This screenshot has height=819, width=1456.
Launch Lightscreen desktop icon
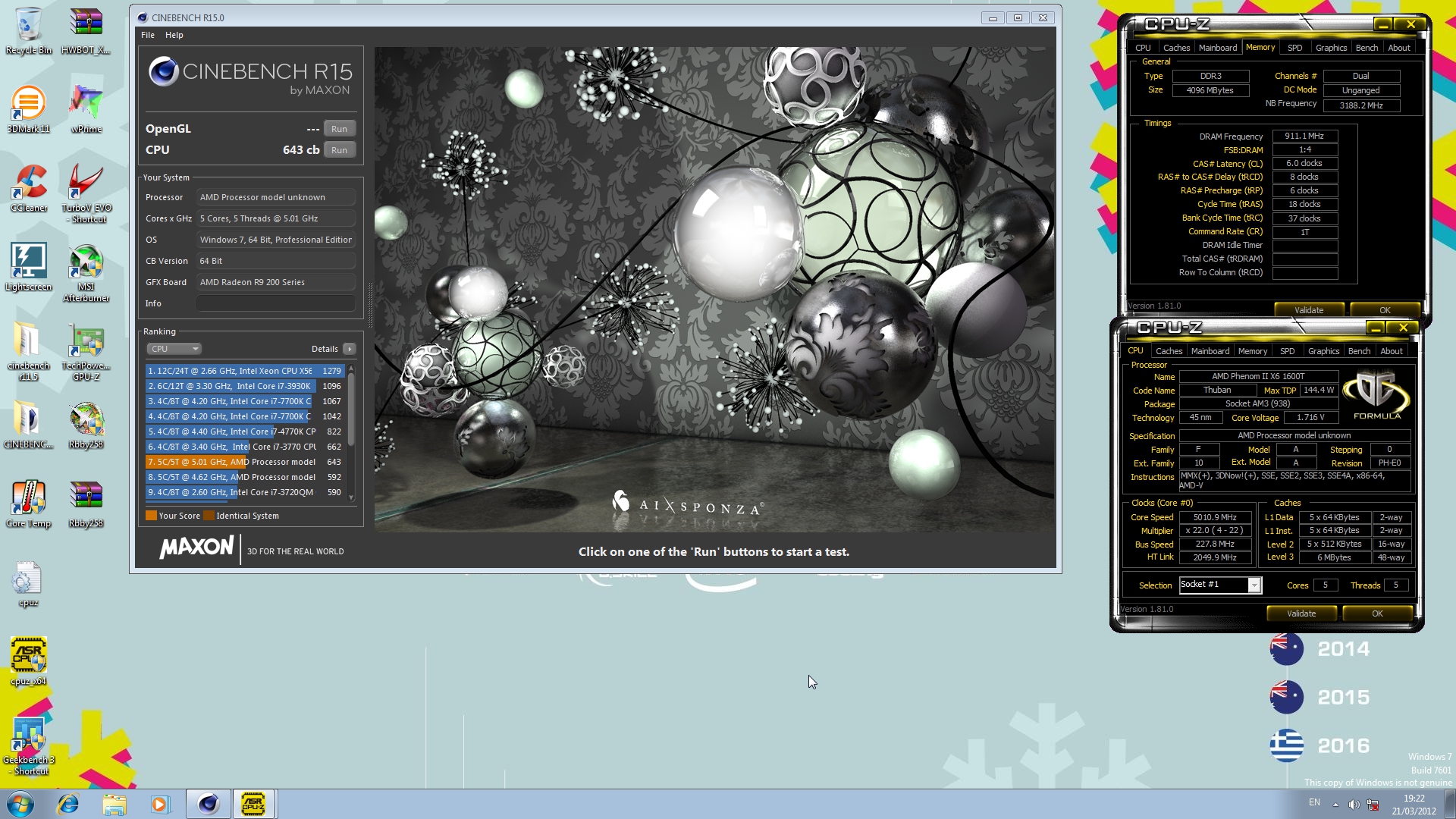click(28, 267)
